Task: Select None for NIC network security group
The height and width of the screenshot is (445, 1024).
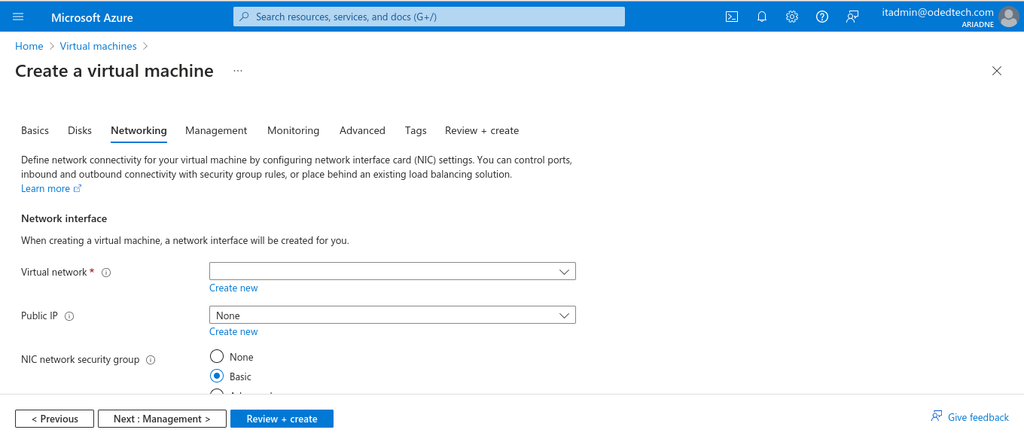Action: click(216, 357)
